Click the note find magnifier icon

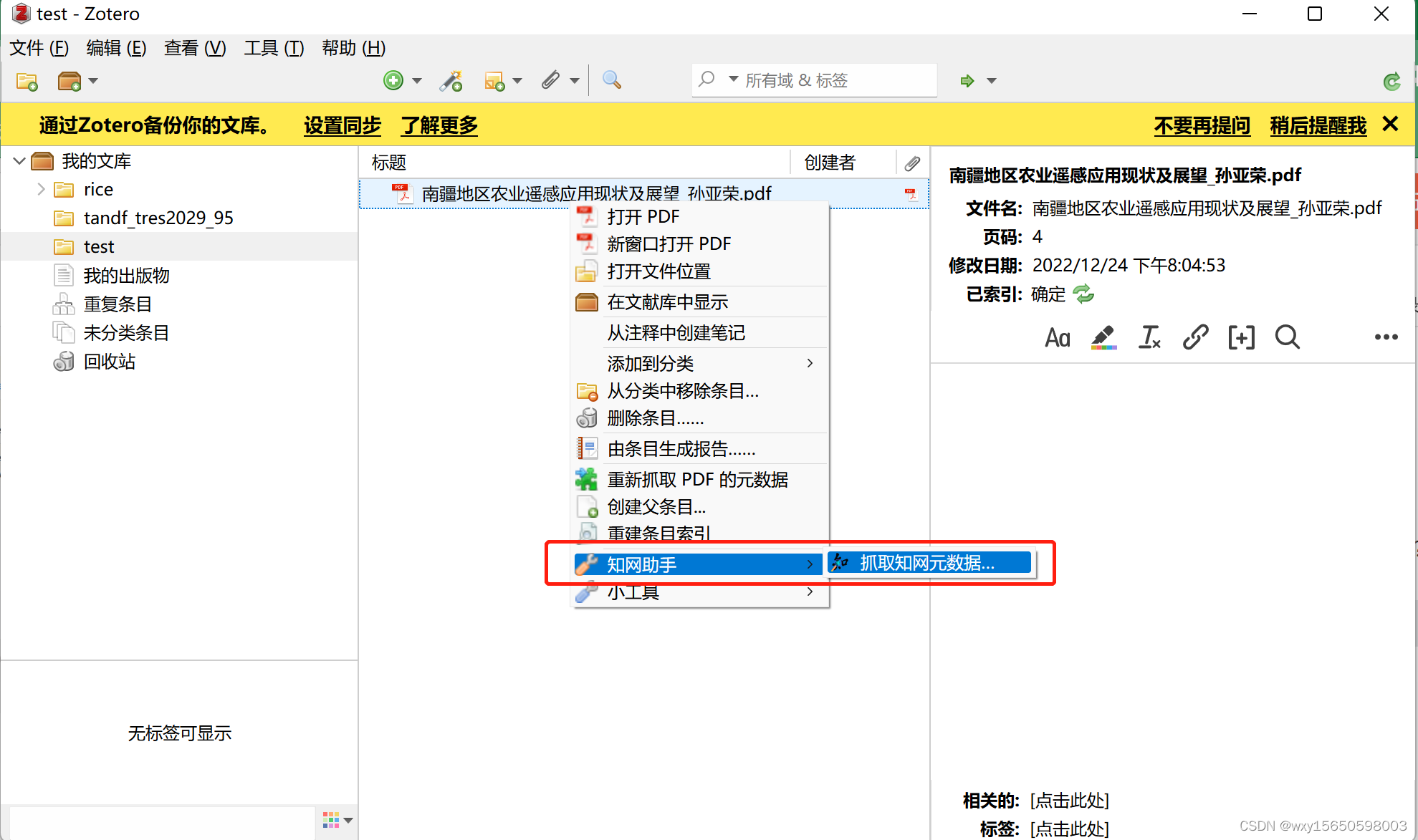pos(1287,337)
